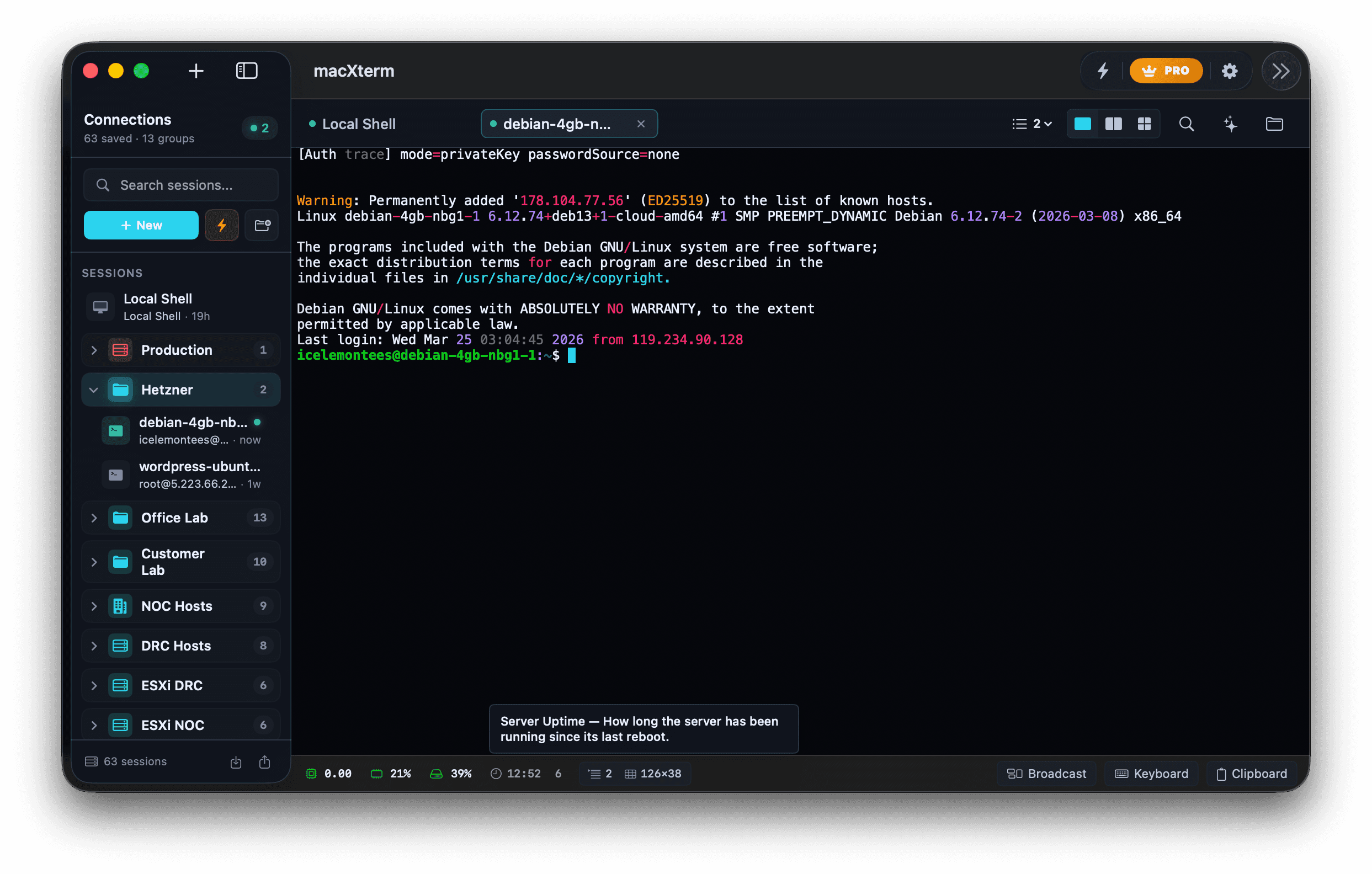
Task: Expand the Production group
Action: click(180, 350)
